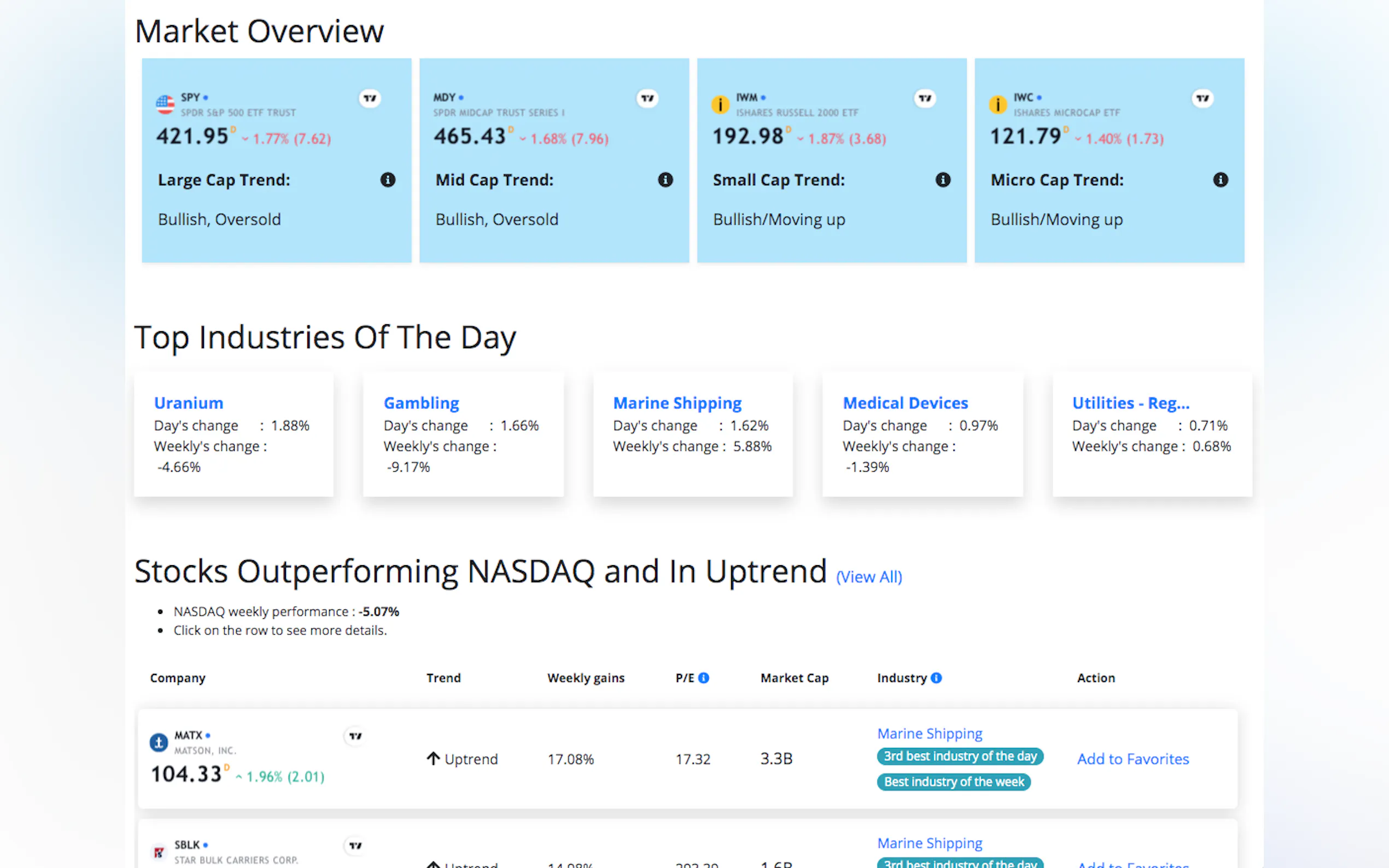
Task: Open the Gambling industry link
Action: (x=421, y=403)
